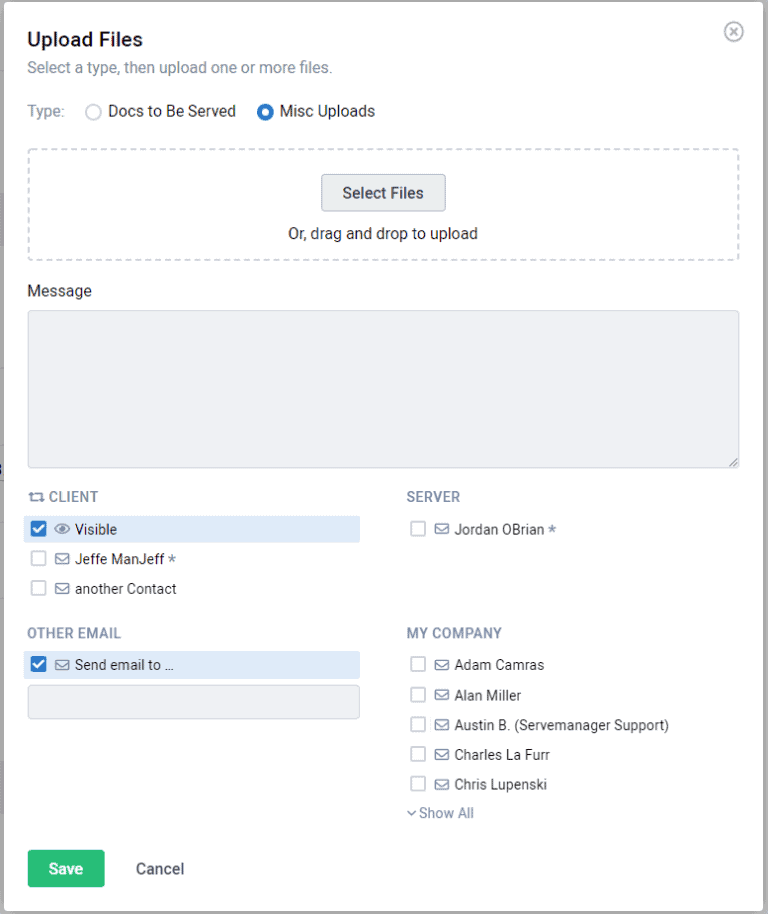Check the box for Jordan OBrian

pos(418,529)
